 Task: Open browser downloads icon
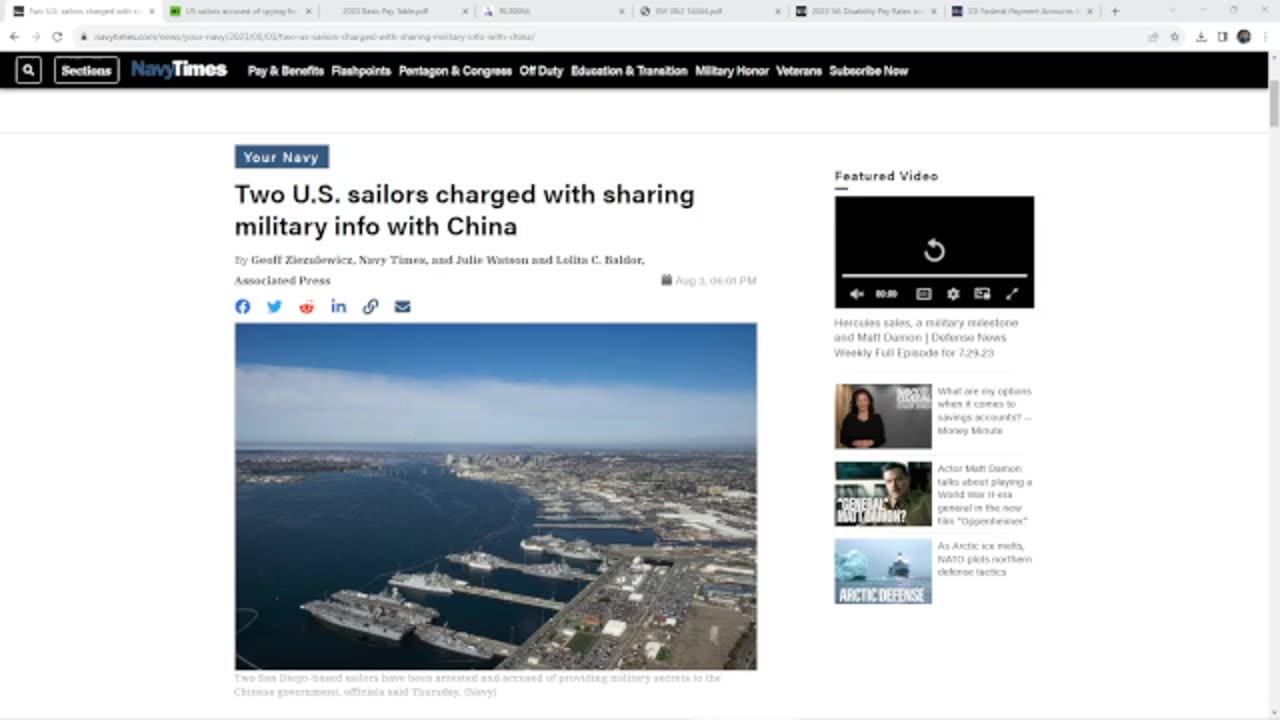point(1201,36)
